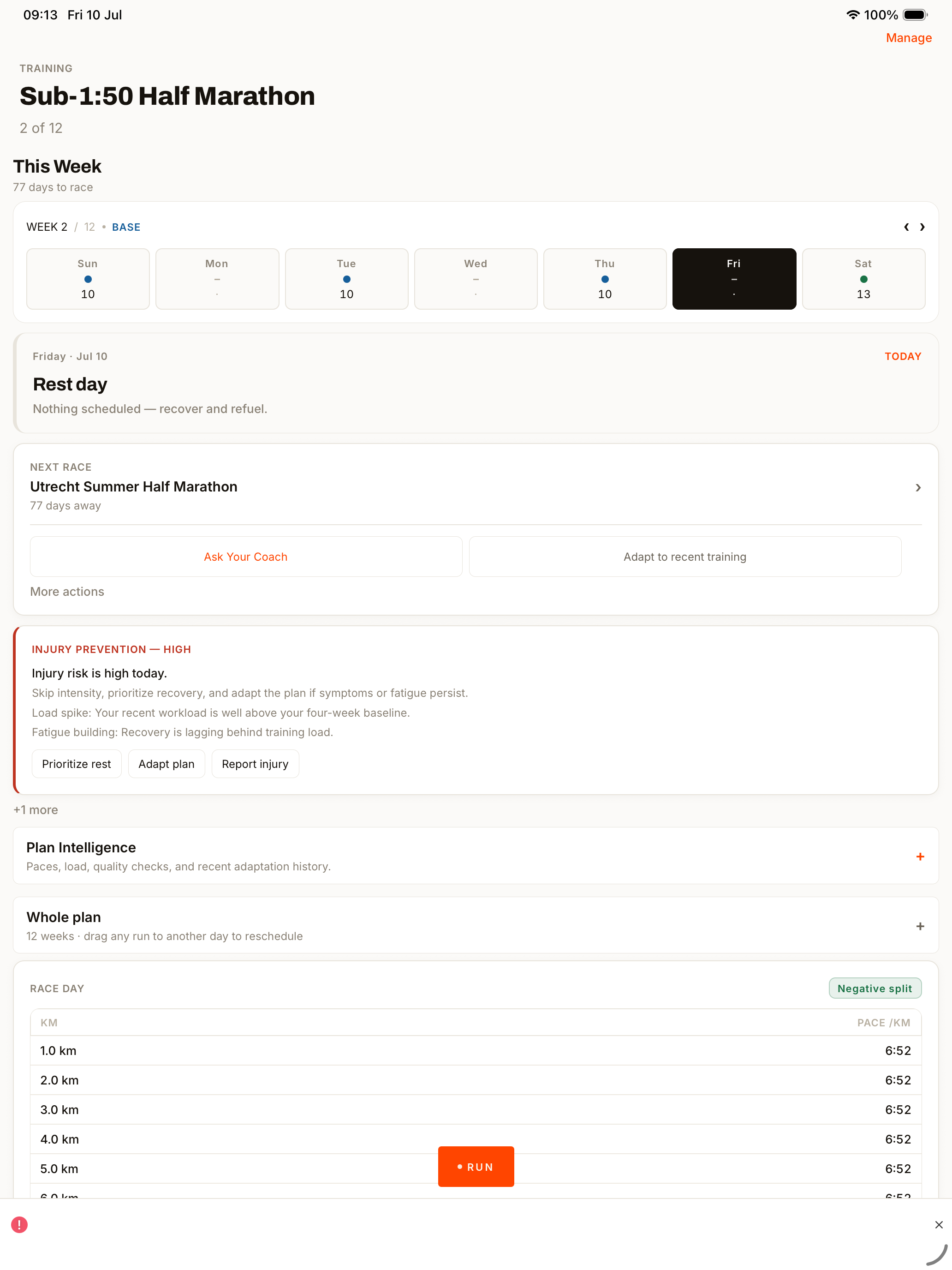Screen dimensions: 952x1270
Task: Open Friday Rest day card
Action: (x=476, y=383)
